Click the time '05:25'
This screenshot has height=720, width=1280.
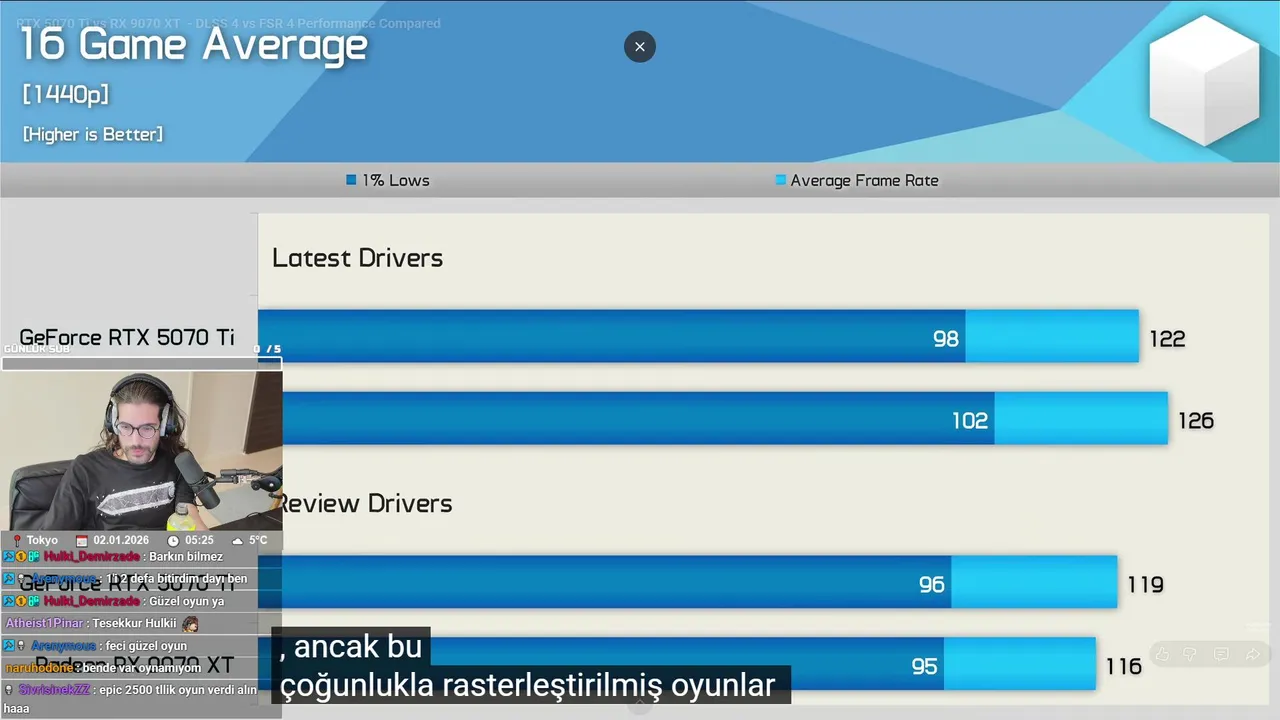coord(200,540)
